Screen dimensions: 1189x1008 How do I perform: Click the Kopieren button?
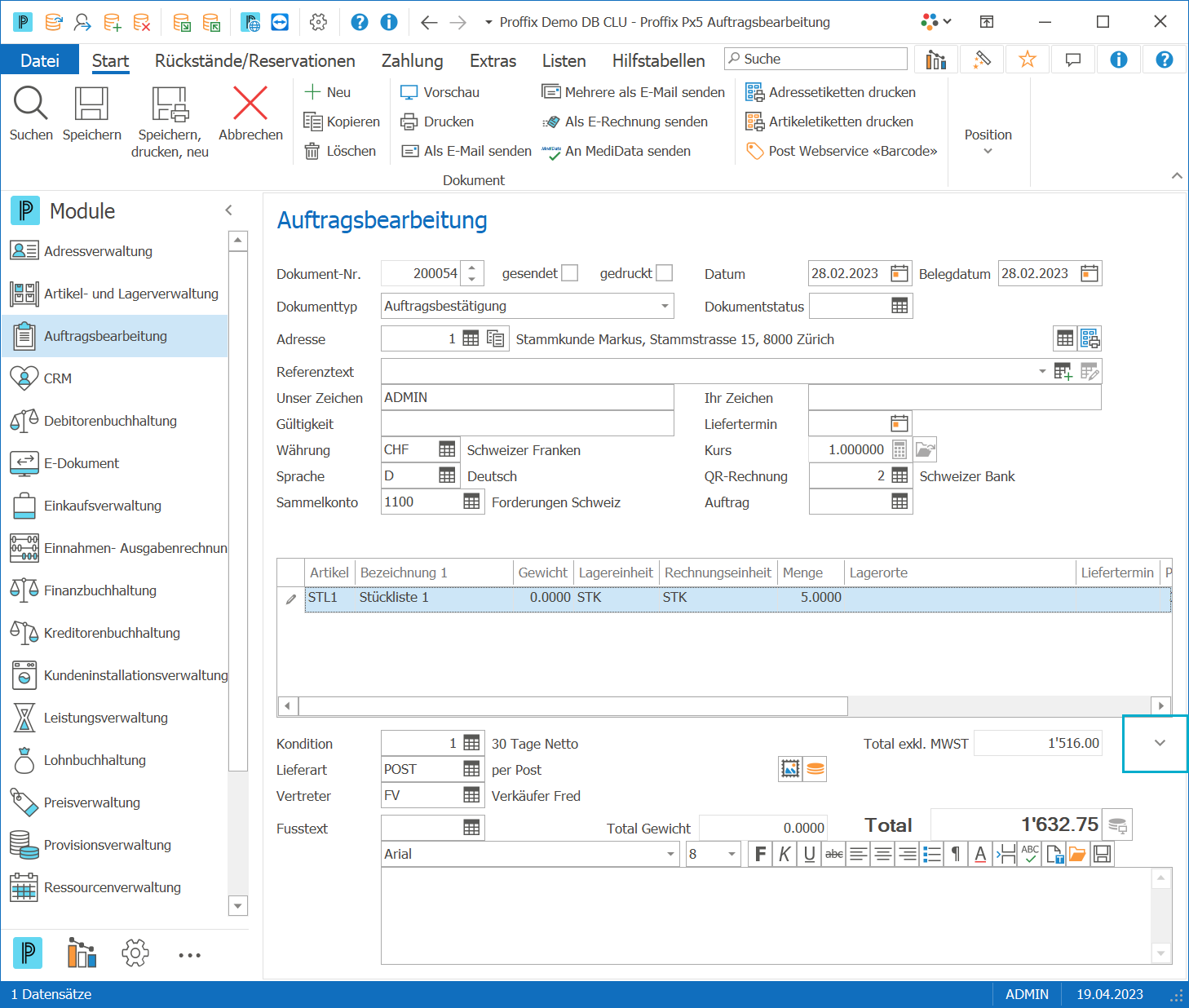[x=342, y=122]
